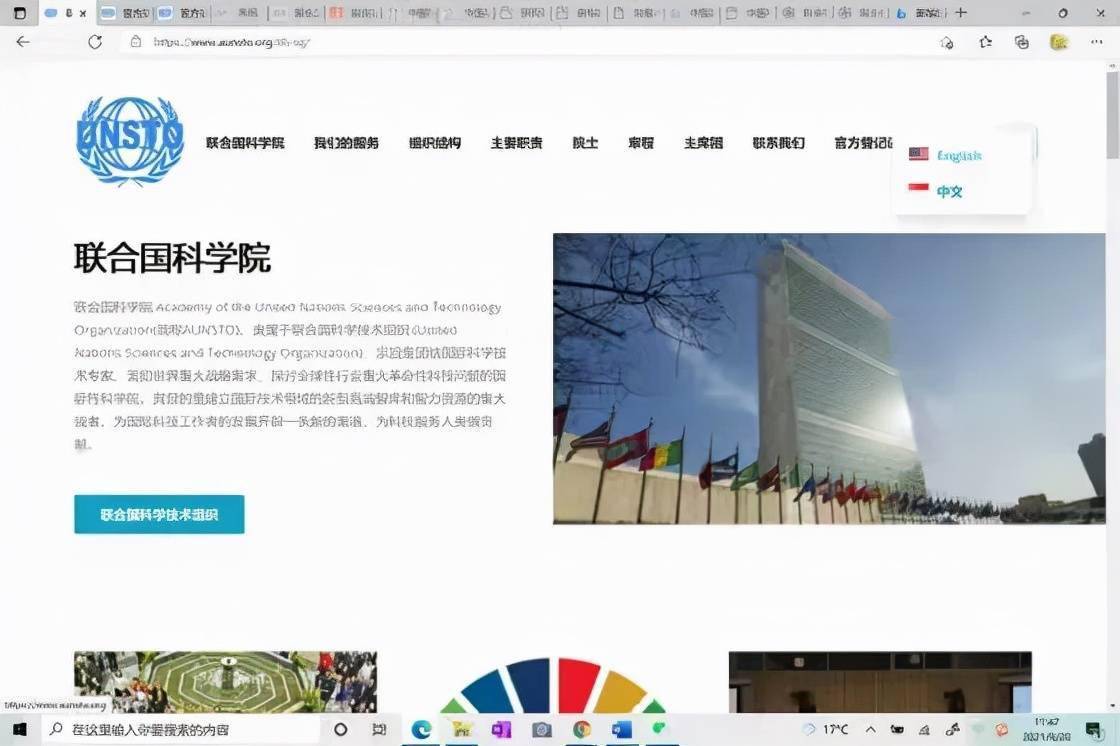
Task: Click the American flag beside English
Action: click(x=918, y=153)
